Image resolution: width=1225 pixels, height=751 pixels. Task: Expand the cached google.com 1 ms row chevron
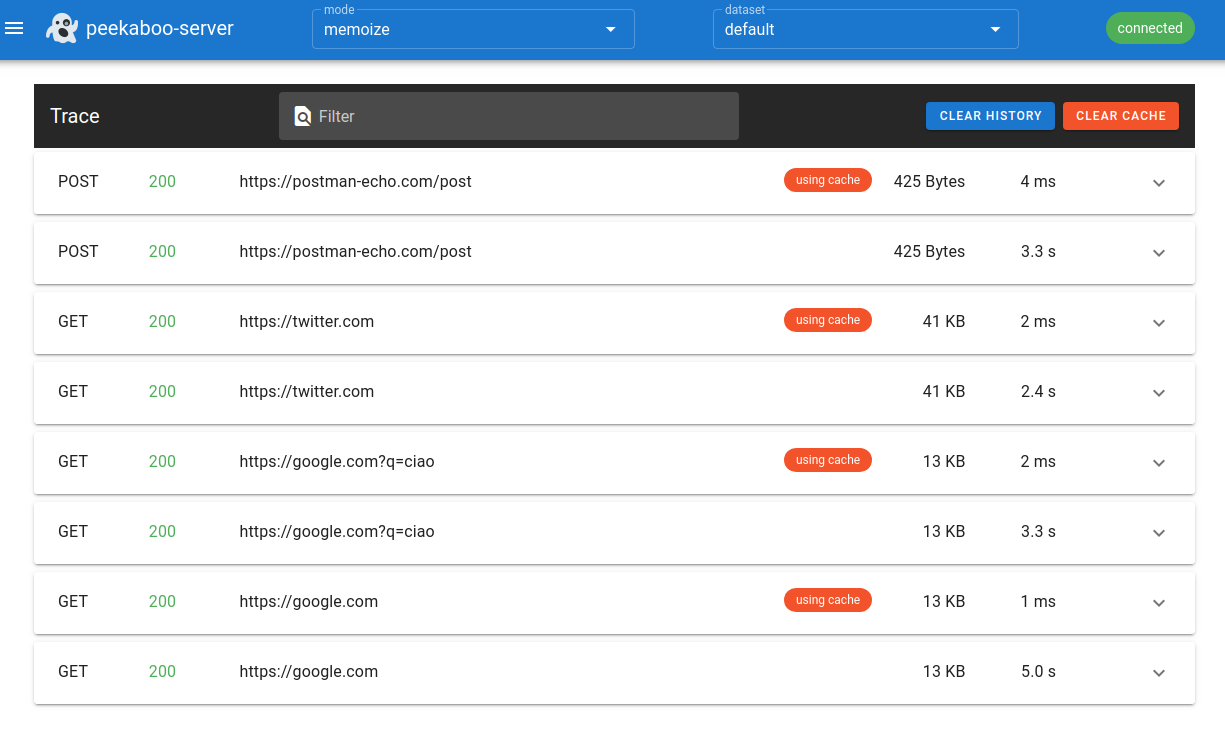[1159, 602]
